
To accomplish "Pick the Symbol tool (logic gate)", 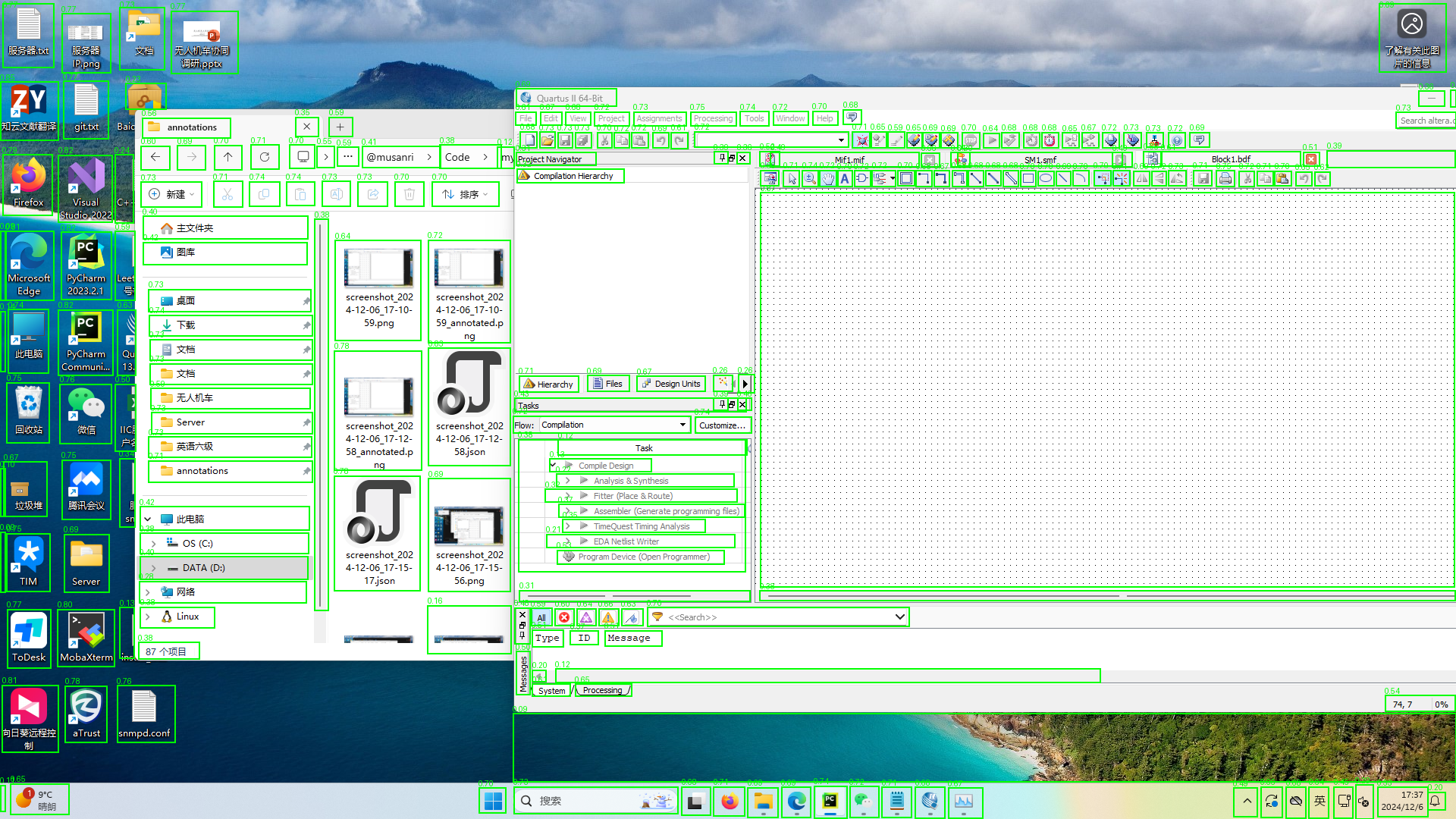I will click(x=862, y=179).
